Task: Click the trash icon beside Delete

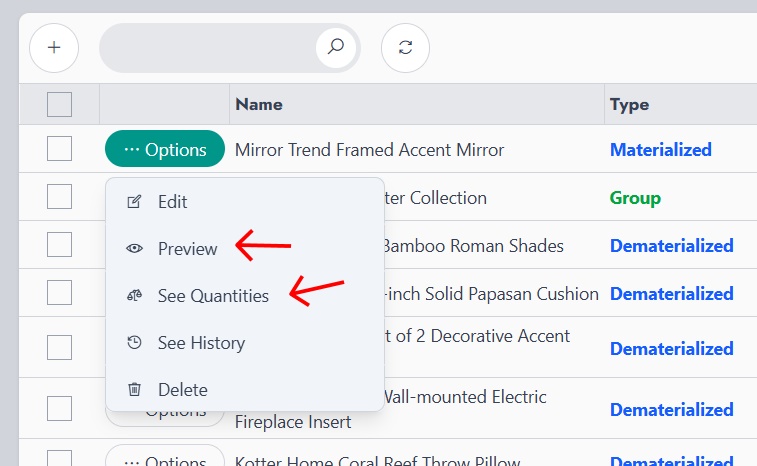Action: (134, 389)
